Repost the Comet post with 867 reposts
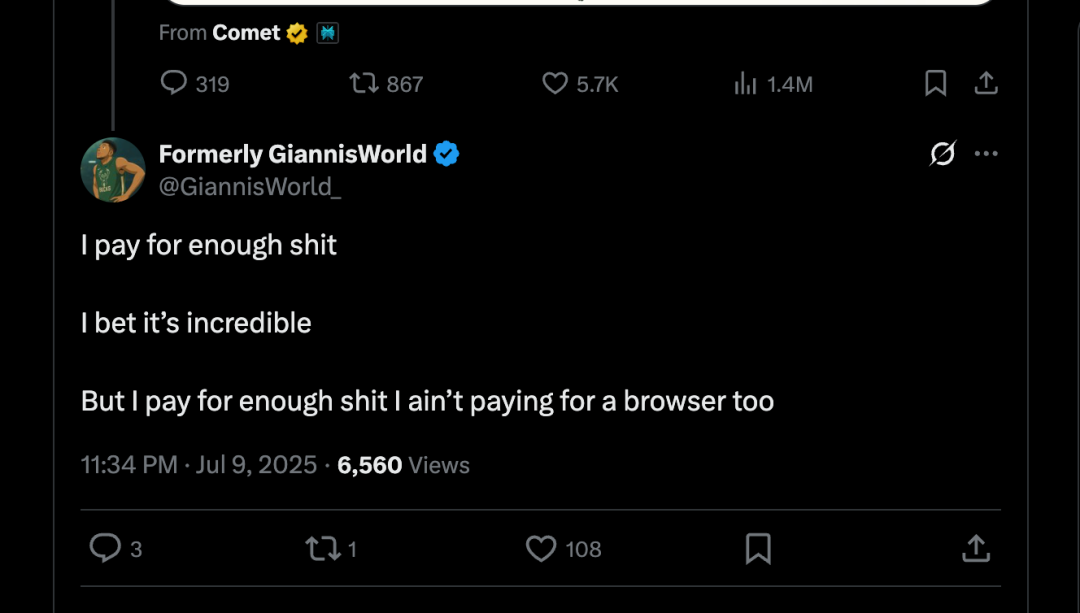 pyautogui.click(x=364, y=84)
